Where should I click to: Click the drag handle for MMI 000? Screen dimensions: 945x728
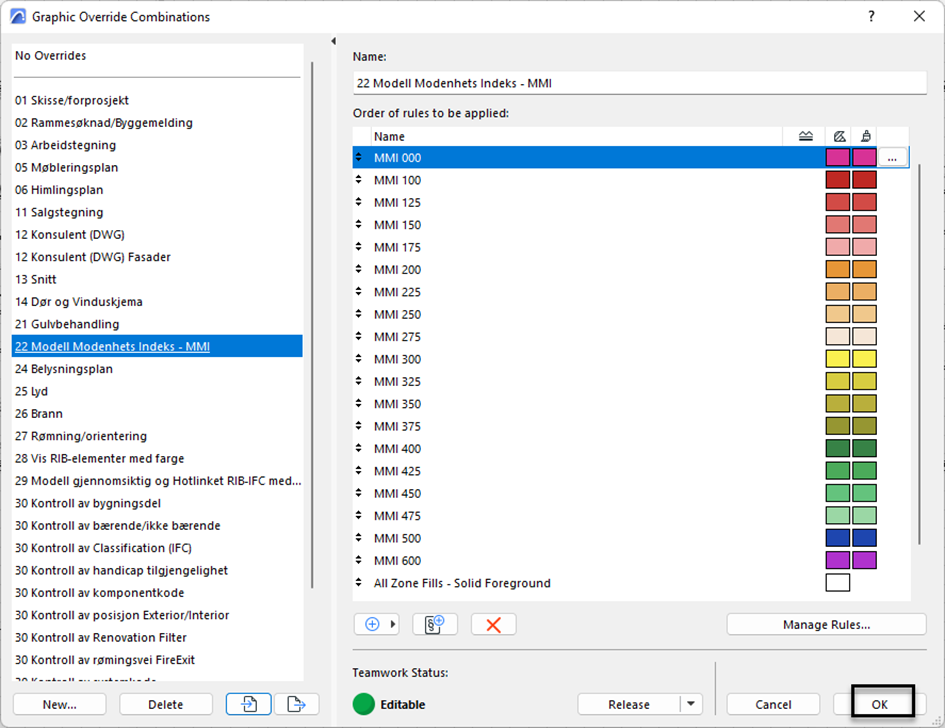[x=359, y=157]
